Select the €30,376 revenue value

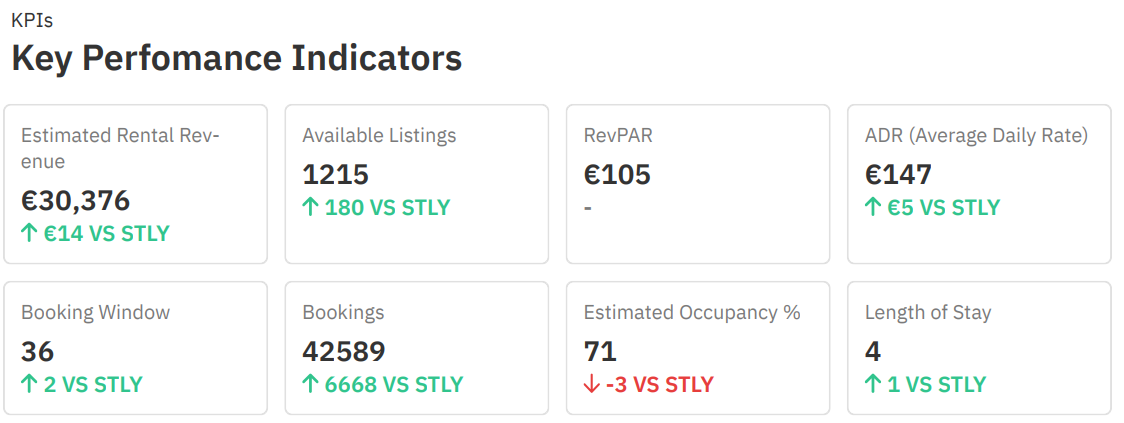(76, 200)
